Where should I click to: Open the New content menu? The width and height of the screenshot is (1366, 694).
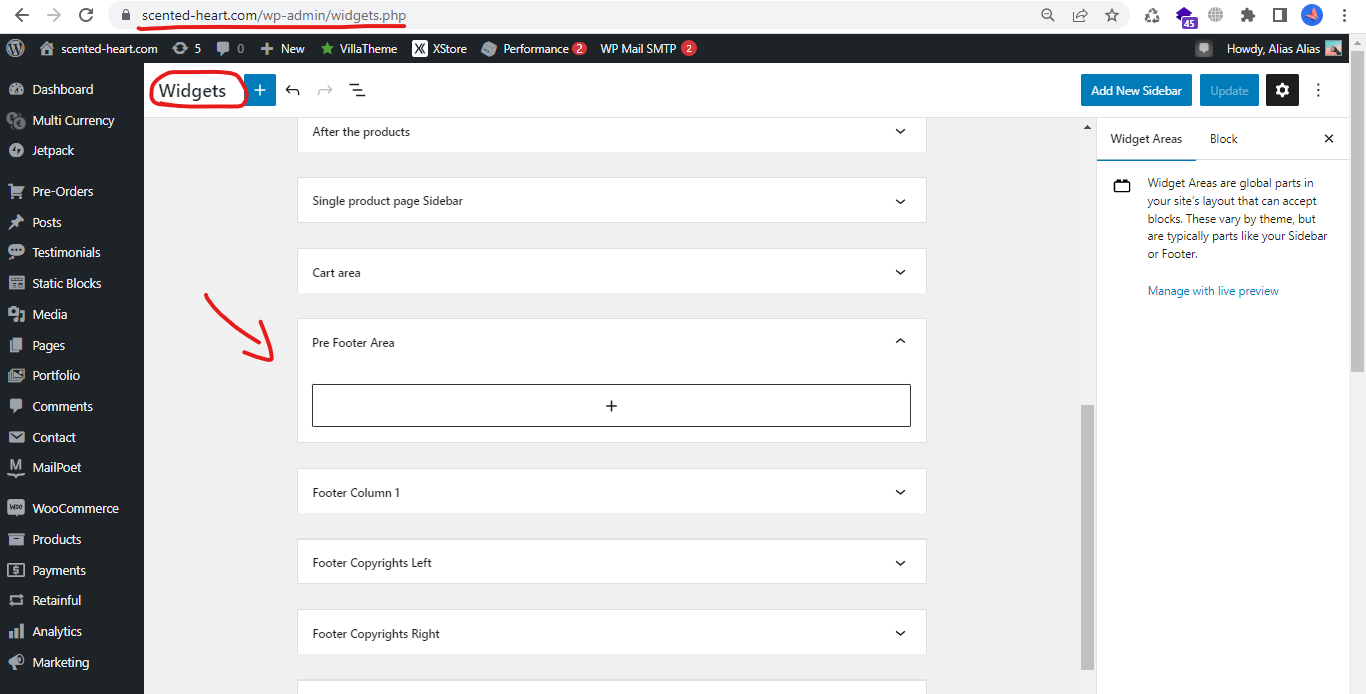pyautogui.click(x=282, y=48)
